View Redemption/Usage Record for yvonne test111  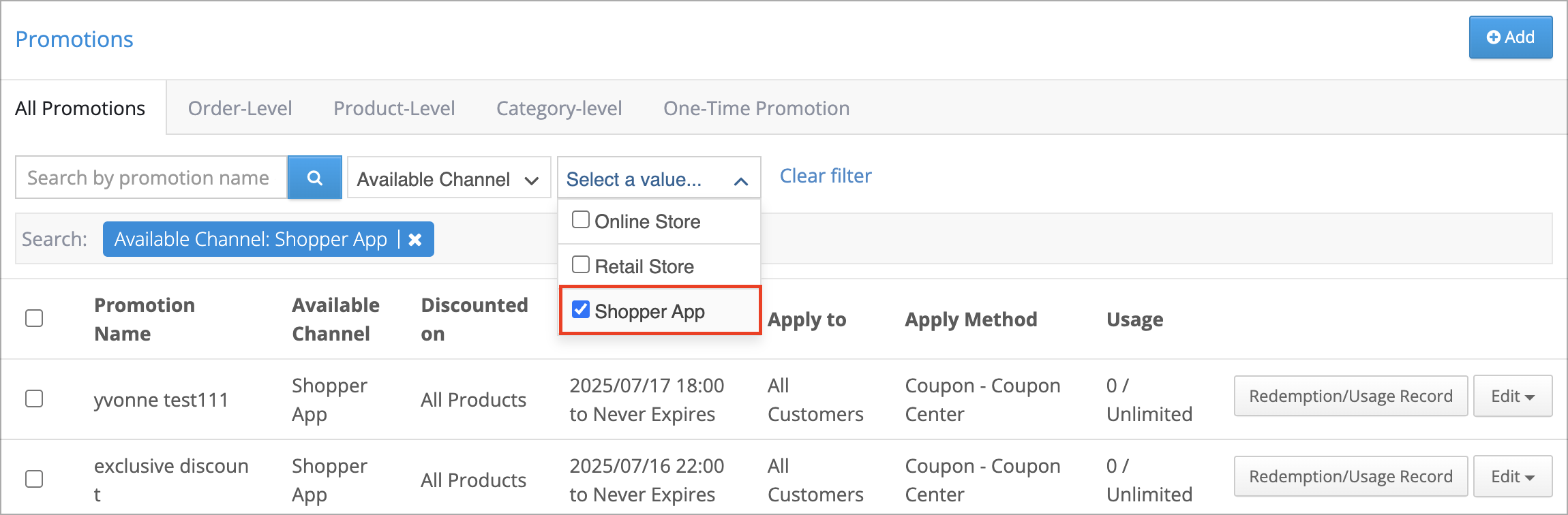[x=1351, y=396]
